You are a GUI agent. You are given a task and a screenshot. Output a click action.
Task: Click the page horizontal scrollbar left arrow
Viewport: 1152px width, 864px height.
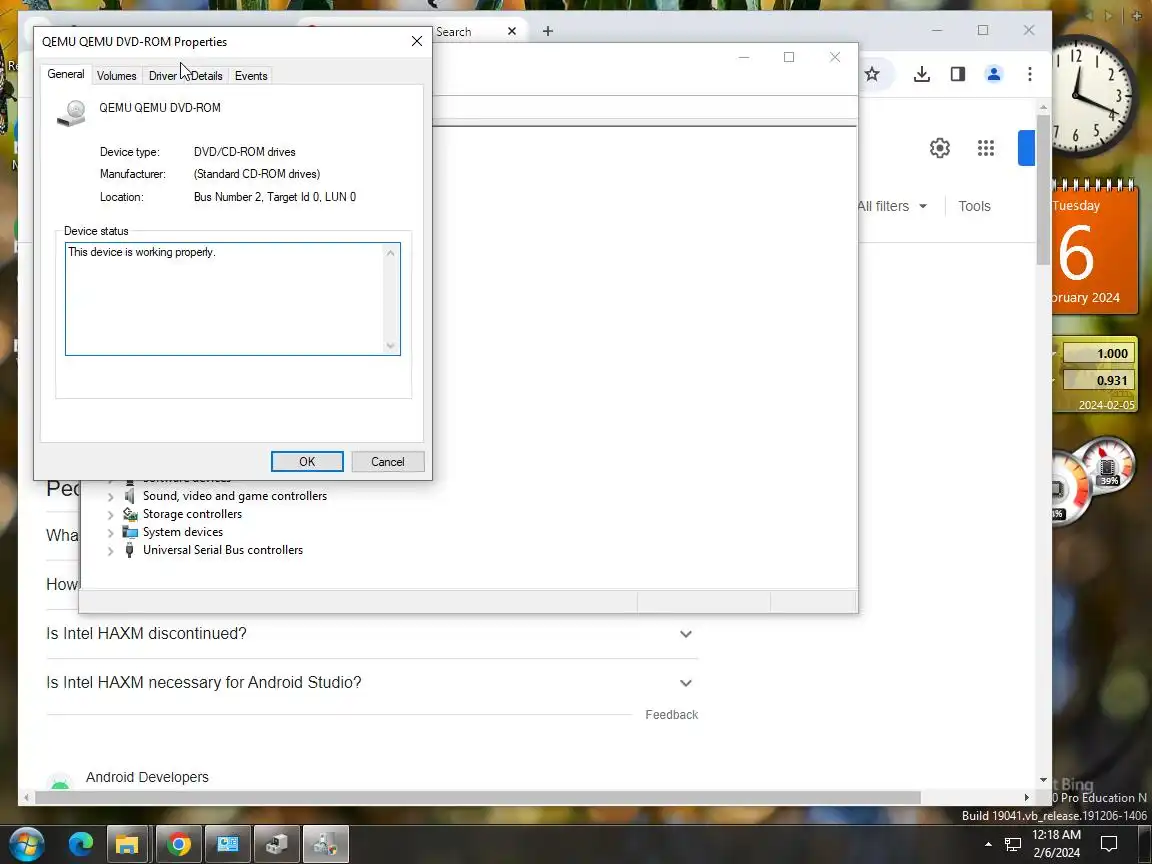(x=26, y=798)
